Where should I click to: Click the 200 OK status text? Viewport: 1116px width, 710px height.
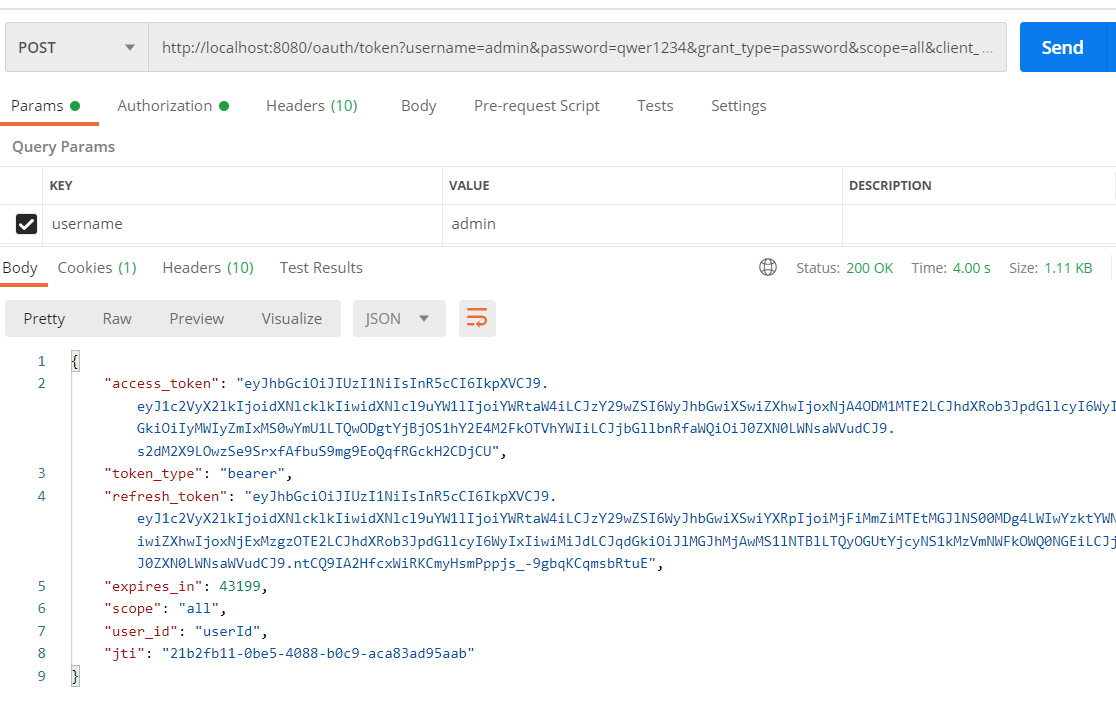click(x=869, y=268)
